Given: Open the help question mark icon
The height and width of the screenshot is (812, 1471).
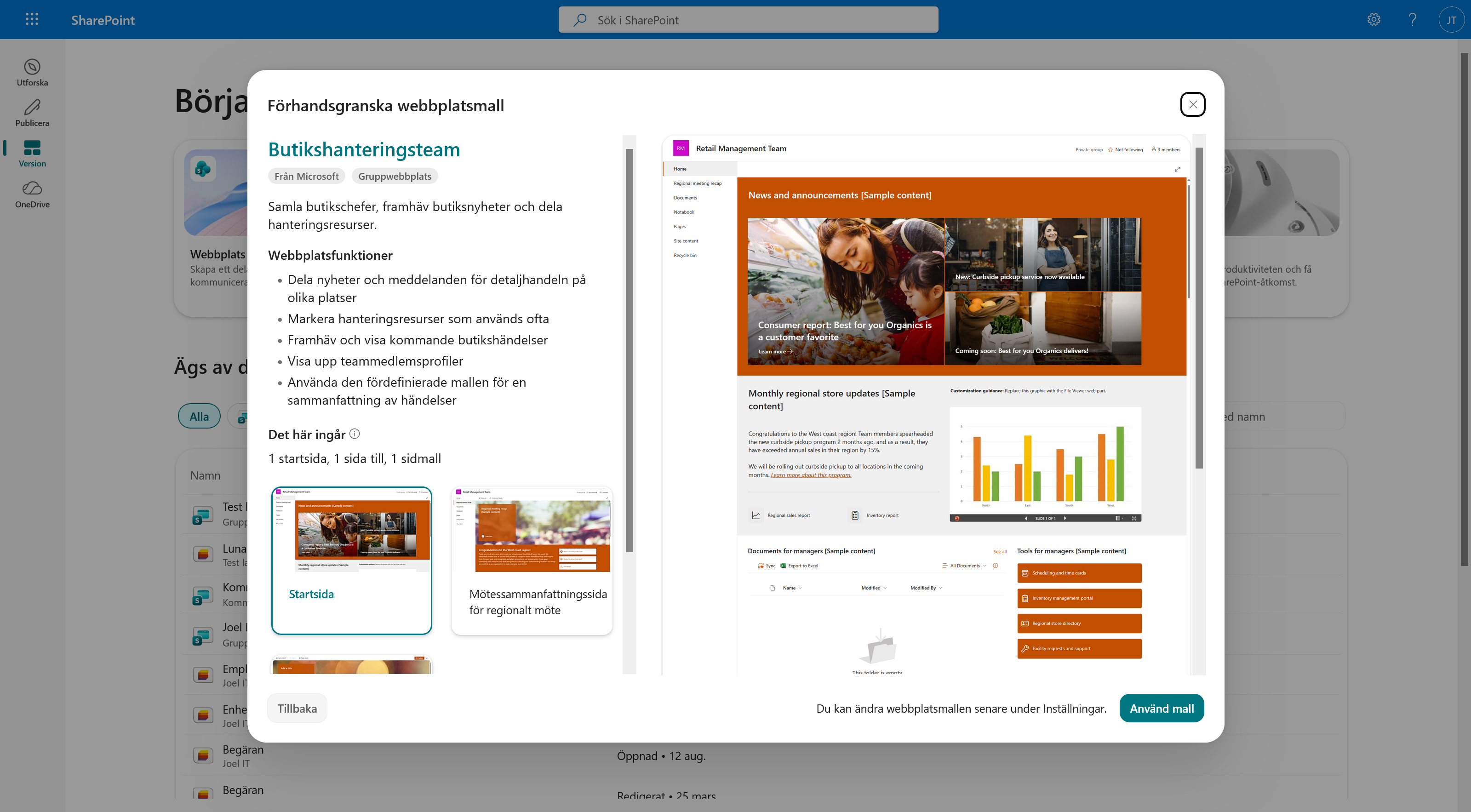Looking at the screenshot, I should click(x=1412, y=19).
